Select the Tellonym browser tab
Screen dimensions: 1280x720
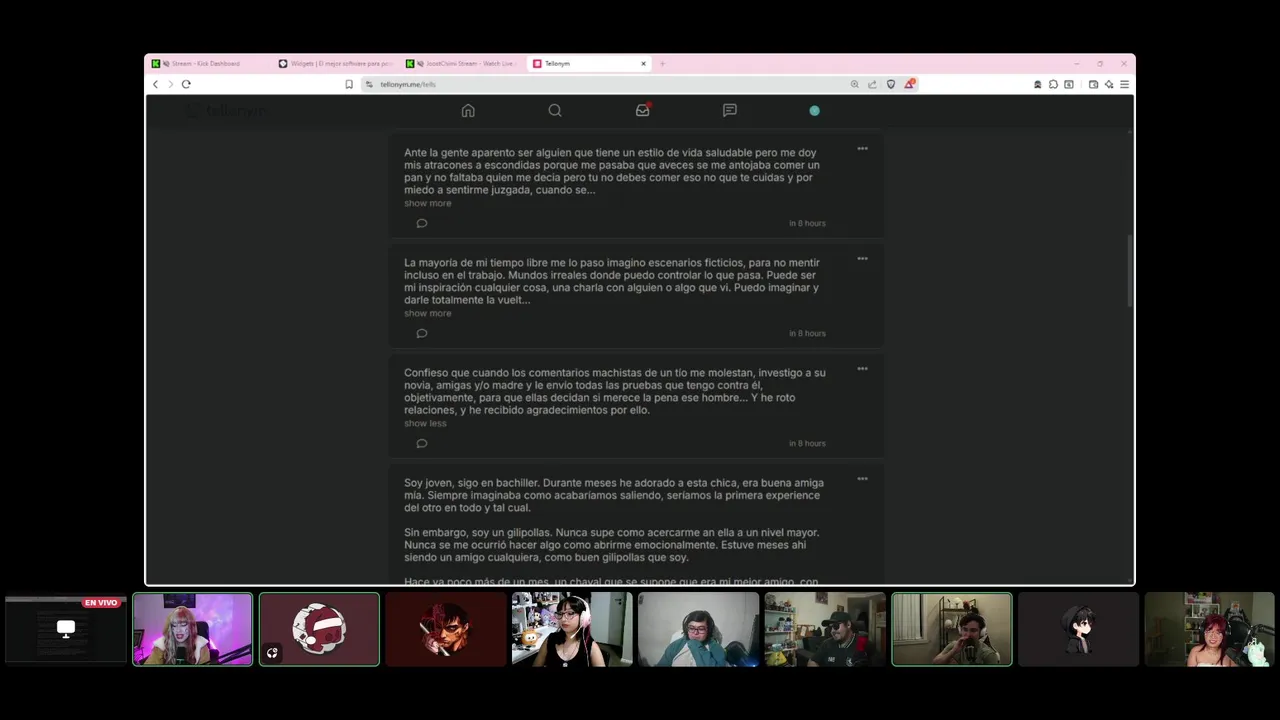[590, 63]
